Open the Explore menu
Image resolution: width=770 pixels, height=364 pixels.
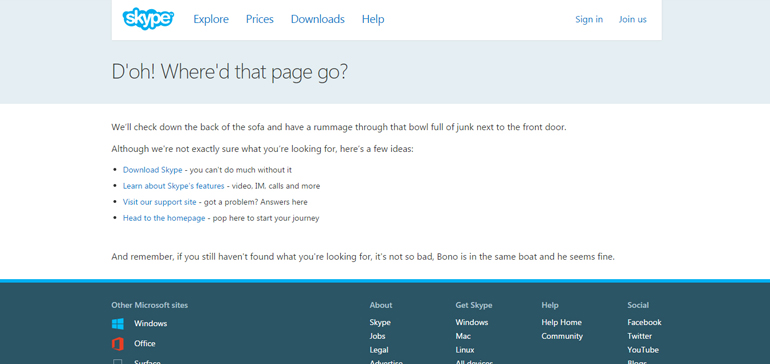coord(211,19)
